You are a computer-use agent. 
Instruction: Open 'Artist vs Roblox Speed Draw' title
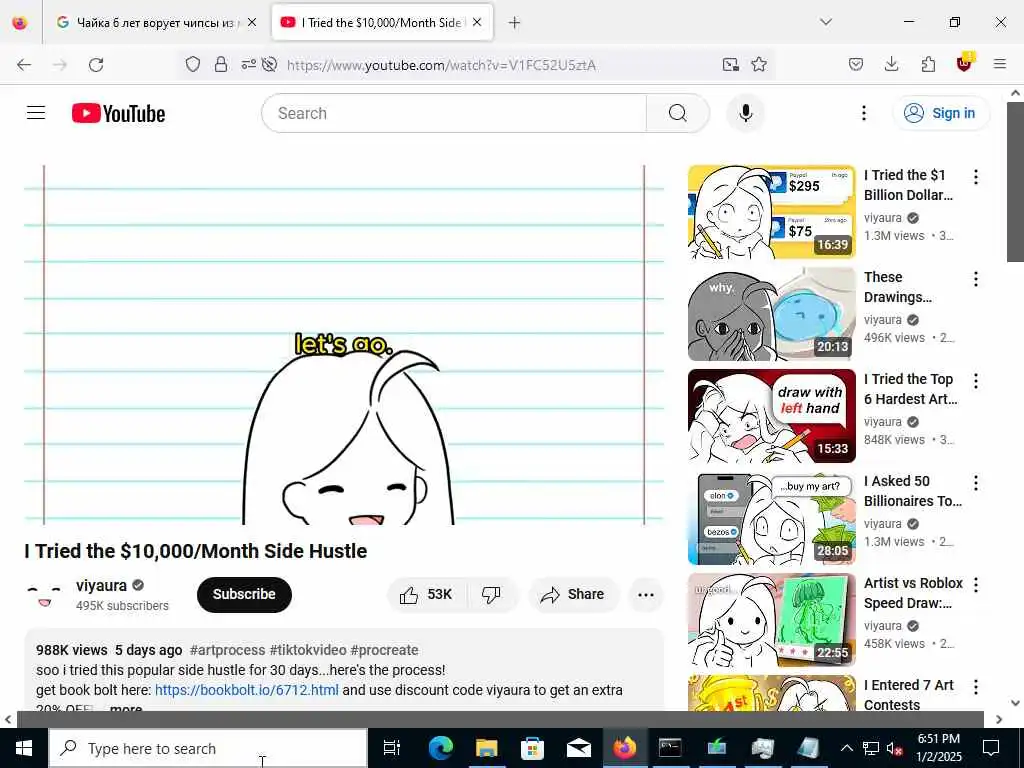tap(913, 593)
